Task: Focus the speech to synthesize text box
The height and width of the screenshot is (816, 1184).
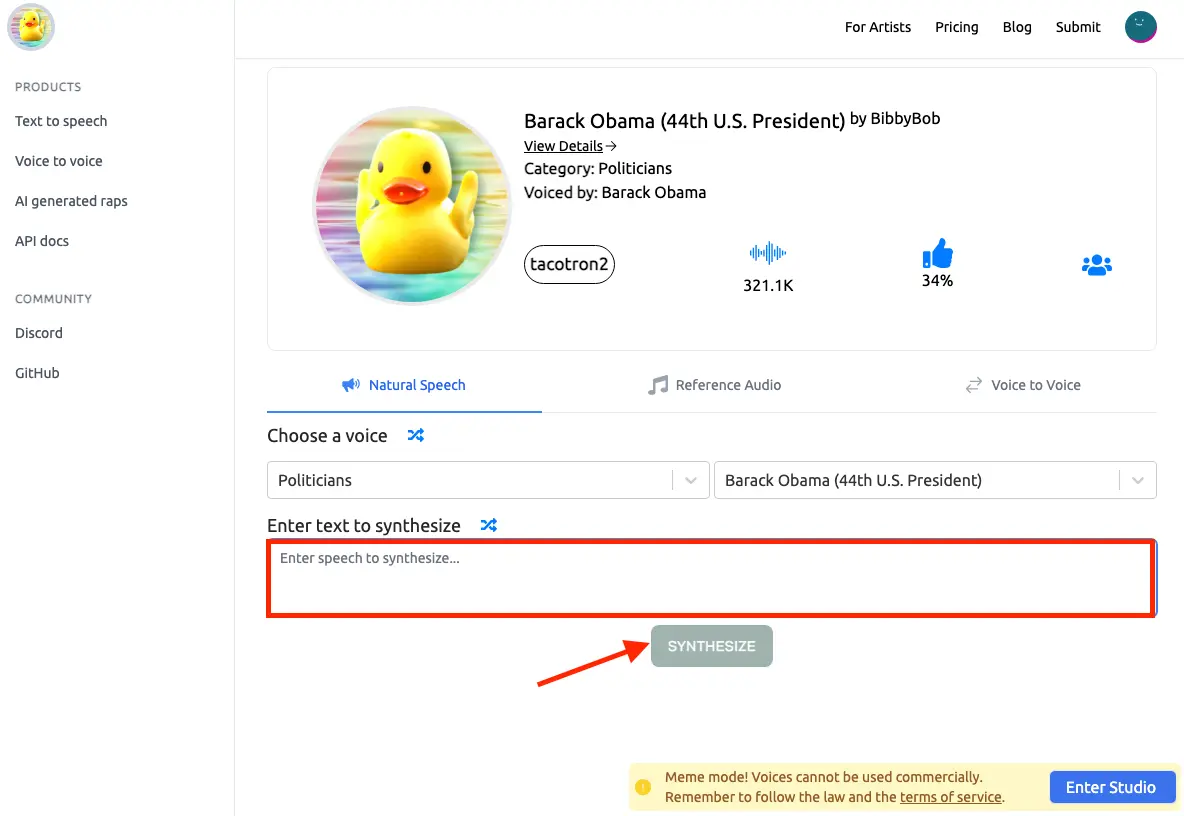Action: pyautogui.click(x=711, y=578)
